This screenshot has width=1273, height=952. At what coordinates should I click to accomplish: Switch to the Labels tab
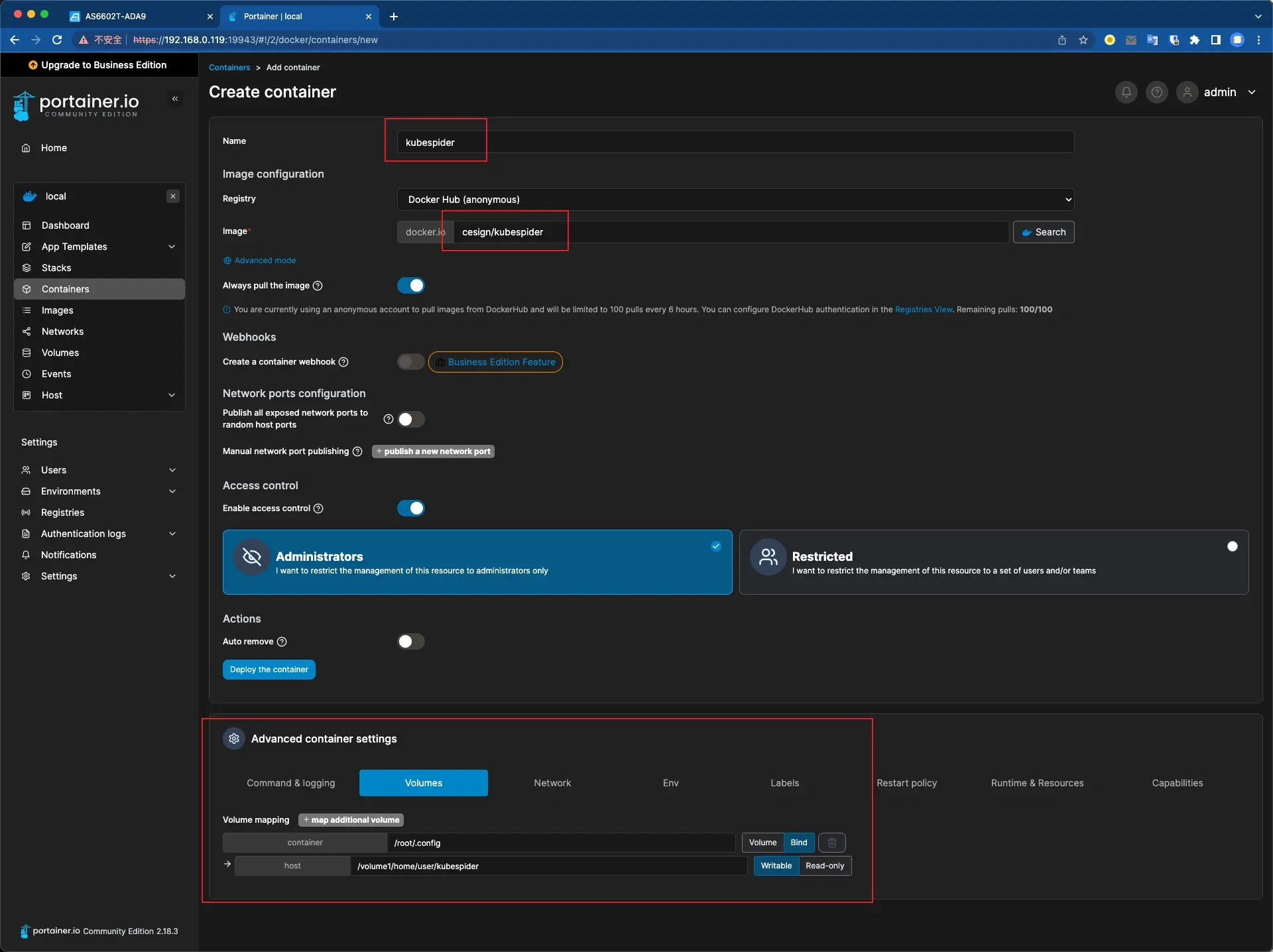click(784, 783)
